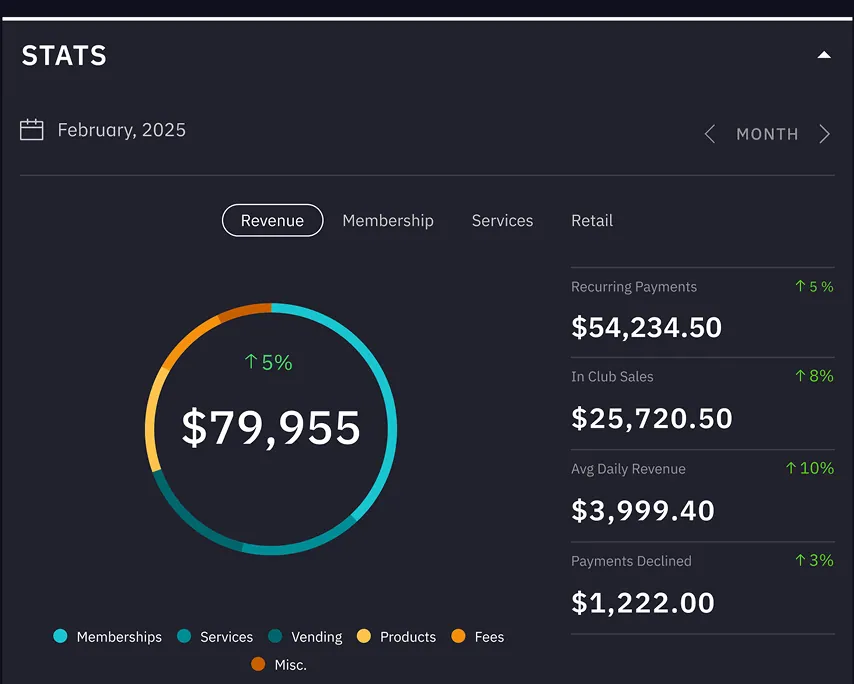Image resolution: width=854 pixels, height=684 pixels.
Task: Click the Memberships legend dot
Action: [60, 636]
